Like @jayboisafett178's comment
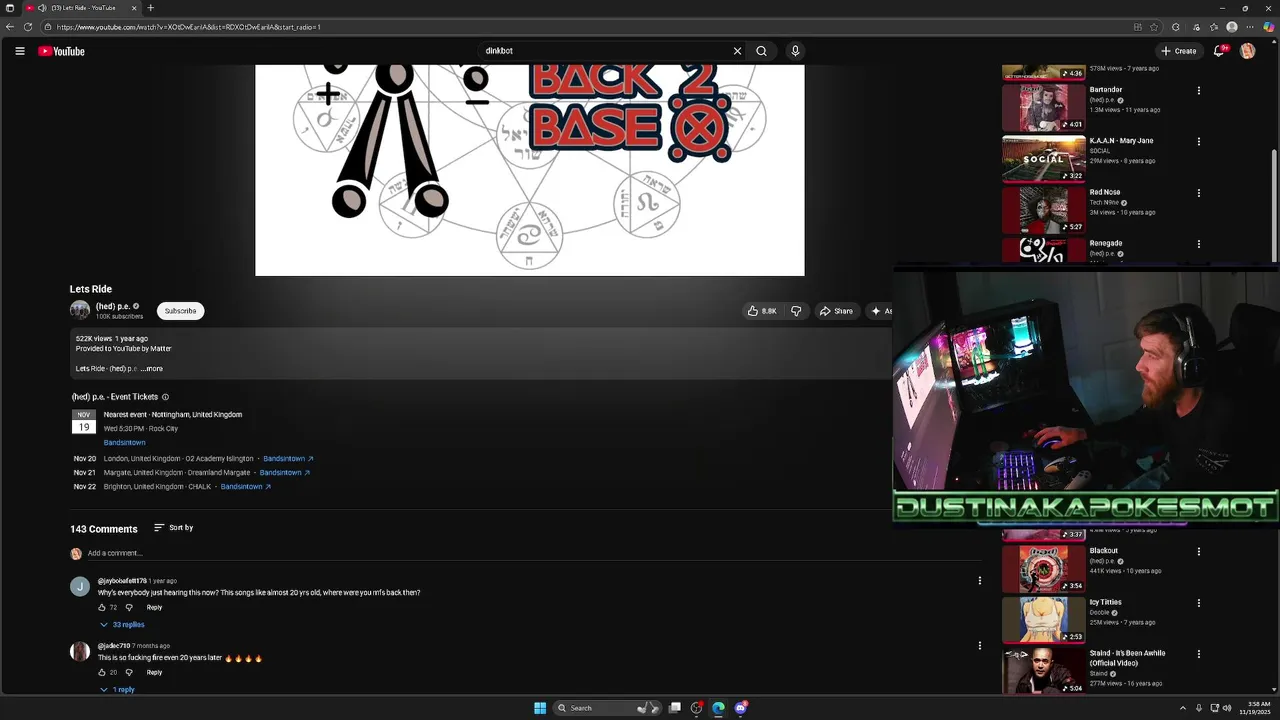1280x720 pixels. point(102,607)
